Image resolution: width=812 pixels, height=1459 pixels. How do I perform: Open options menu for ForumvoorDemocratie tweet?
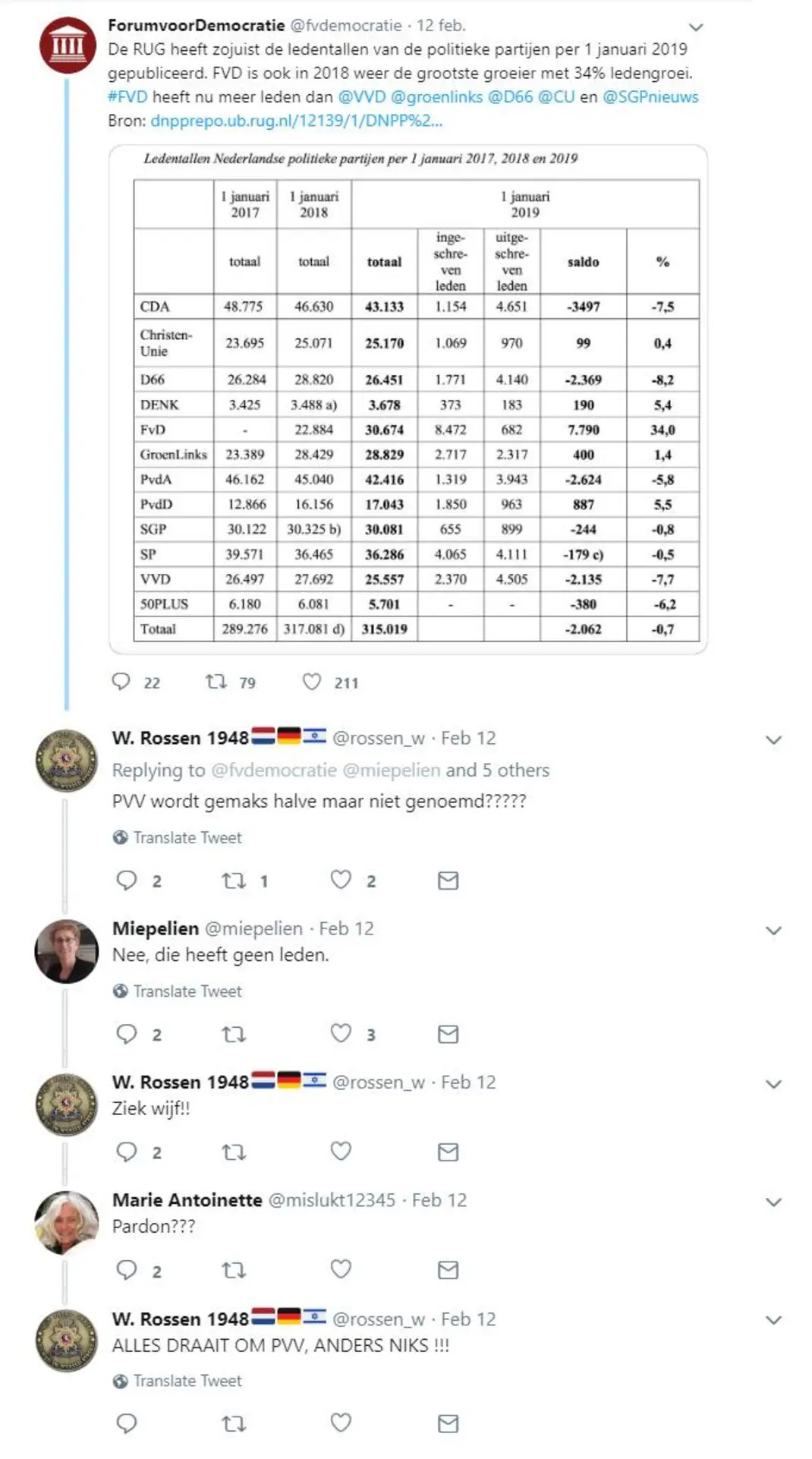point(695,27)
